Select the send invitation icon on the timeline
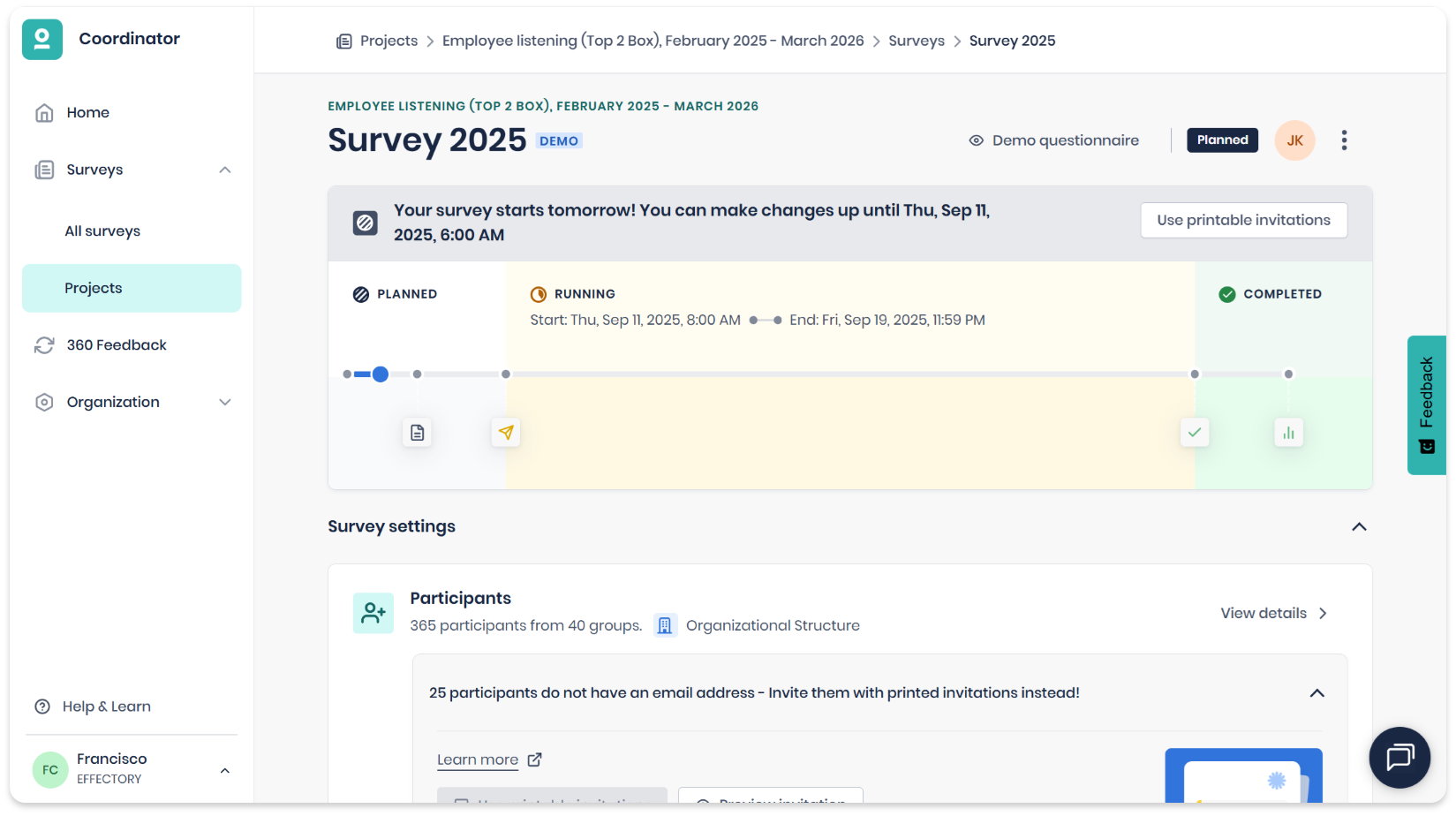The height and width of the screenshot is (816, 1456). [x=505, y=433]
